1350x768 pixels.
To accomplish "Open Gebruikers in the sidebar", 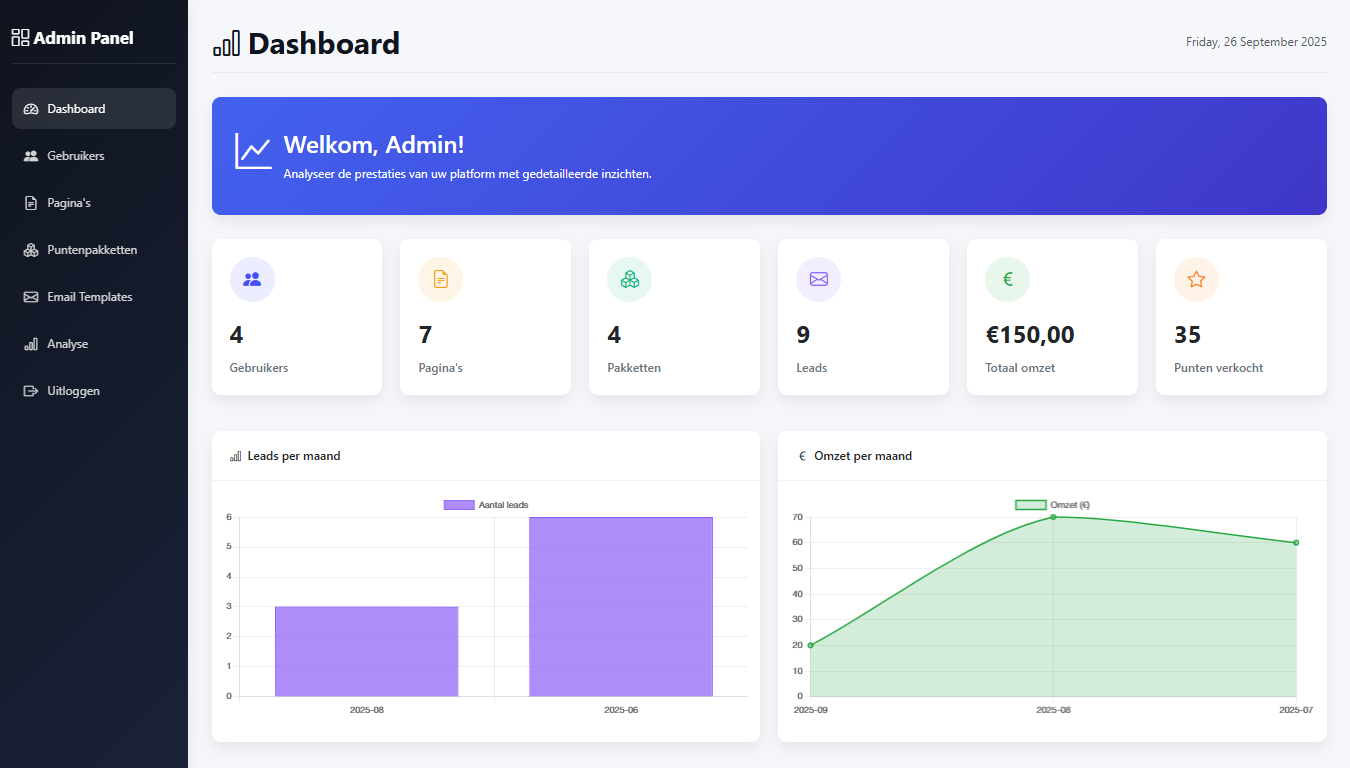I will coord(76,156).
